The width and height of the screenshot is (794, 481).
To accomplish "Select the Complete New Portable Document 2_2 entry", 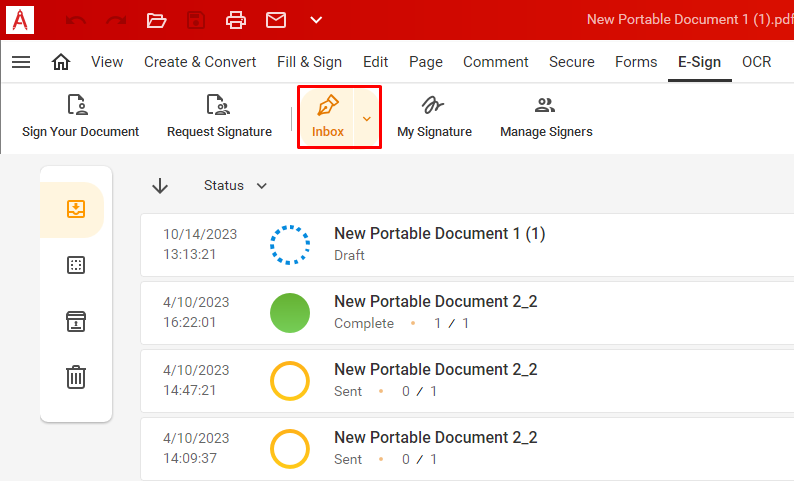I will (467, 313).
